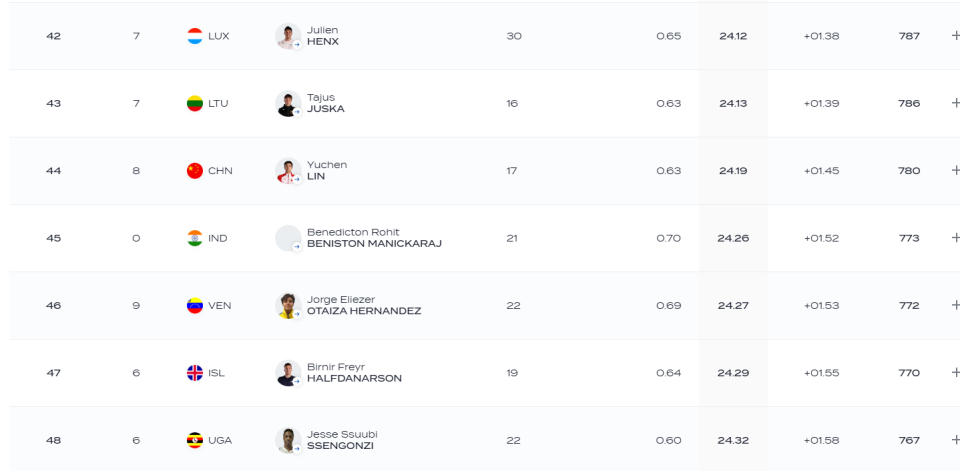This screenshot has height=471, width=960.
Task: Expand Beniston Manickaraj's result details
Action: pyautogui.click(x=954, y=238)
